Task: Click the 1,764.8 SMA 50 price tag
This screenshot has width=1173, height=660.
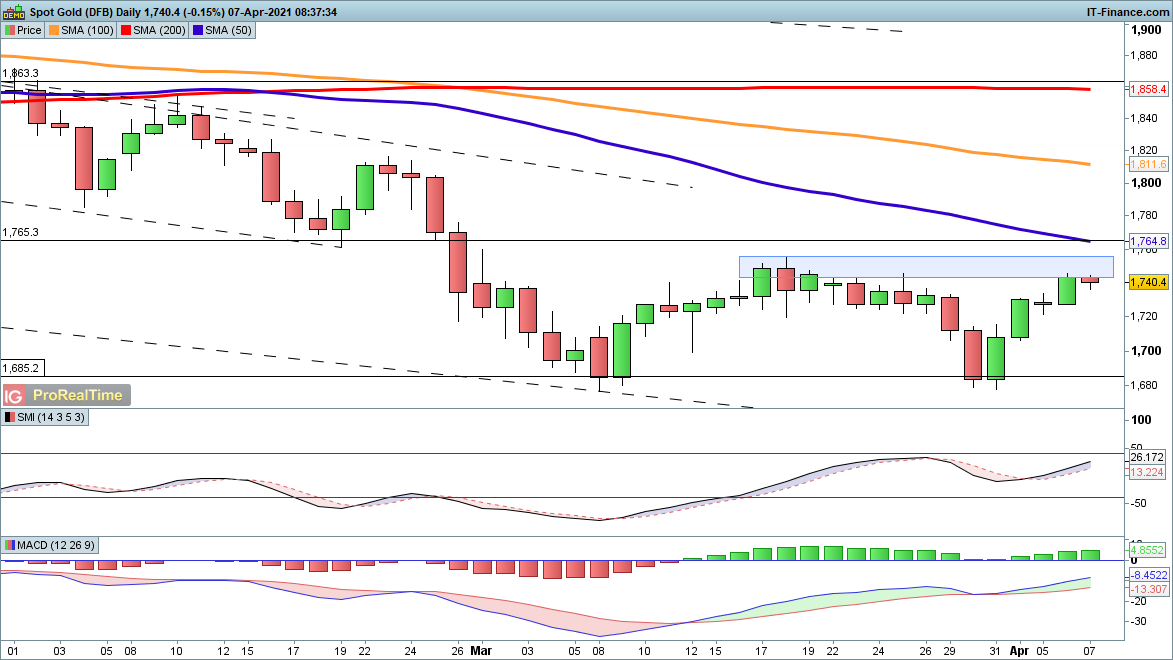Action: (x=1147, y=241)
